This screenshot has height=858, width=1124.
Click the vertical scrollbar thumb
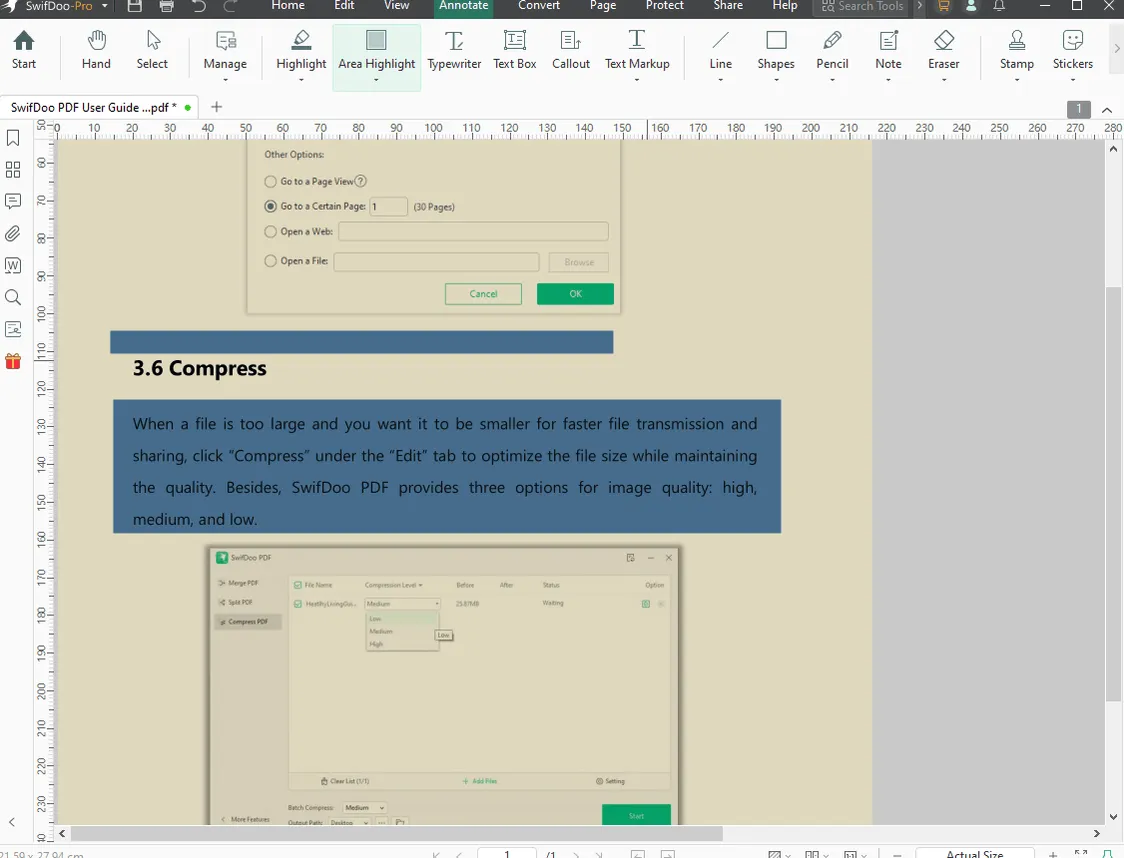(1113, 493)
